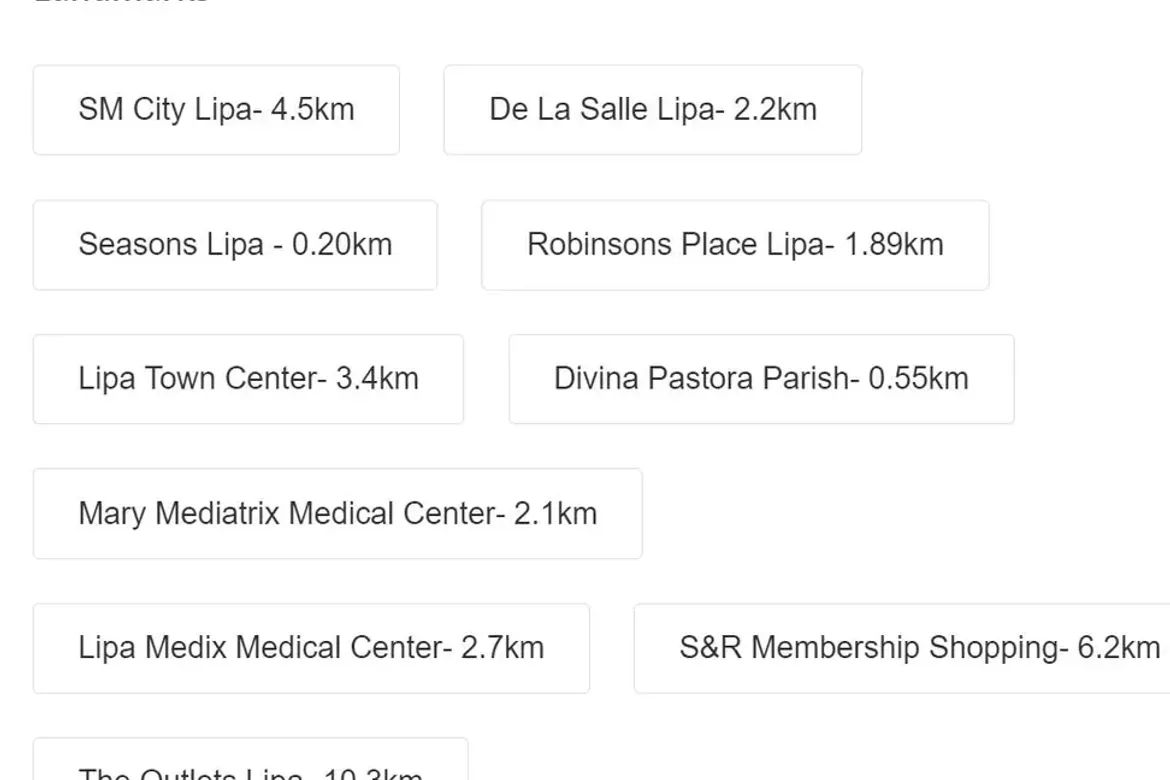Open the Robinsons Place Lipa 1.89km tag
This screenshot has width=1170, height=780.
pyautogui.click(x=735, y=245)
